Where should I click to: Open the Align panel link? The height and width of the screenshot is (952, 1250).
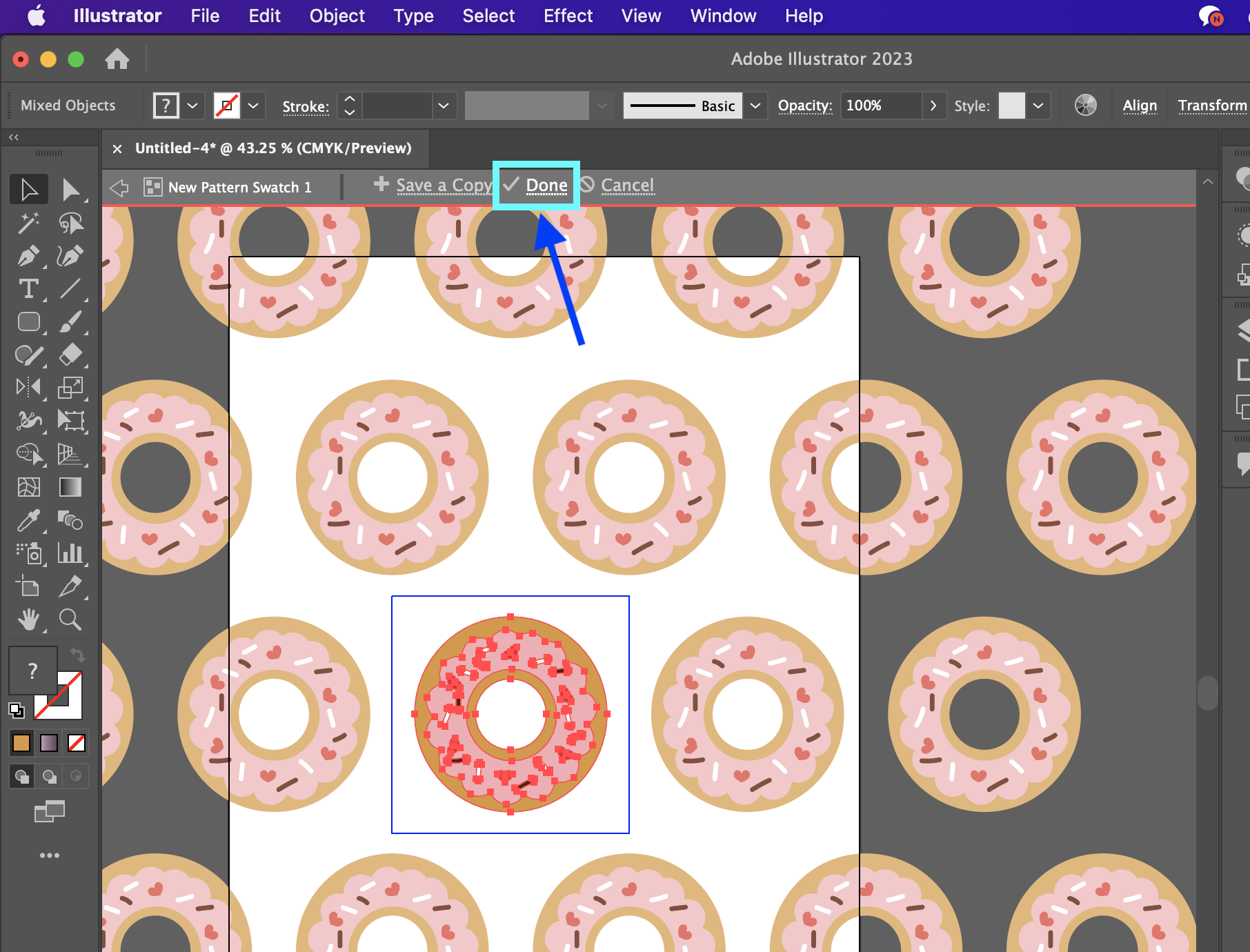point(1140,106)
